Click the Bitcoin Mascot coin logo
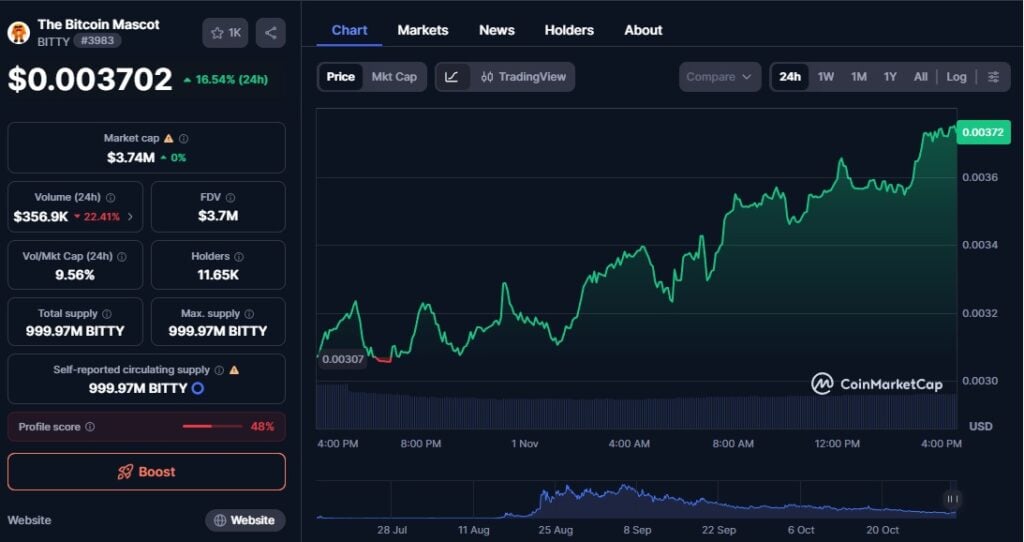 click(19, 32)
